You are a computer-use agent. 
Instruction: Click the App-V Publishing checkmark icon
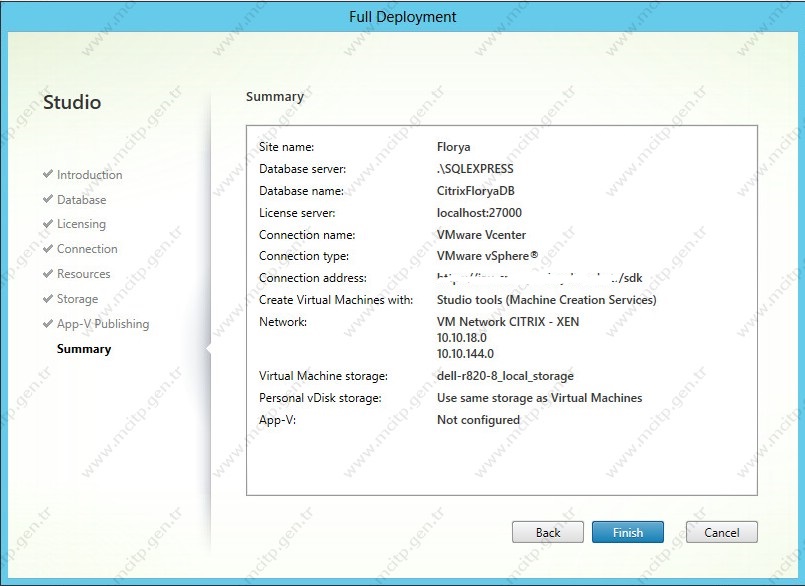point(48,324)
